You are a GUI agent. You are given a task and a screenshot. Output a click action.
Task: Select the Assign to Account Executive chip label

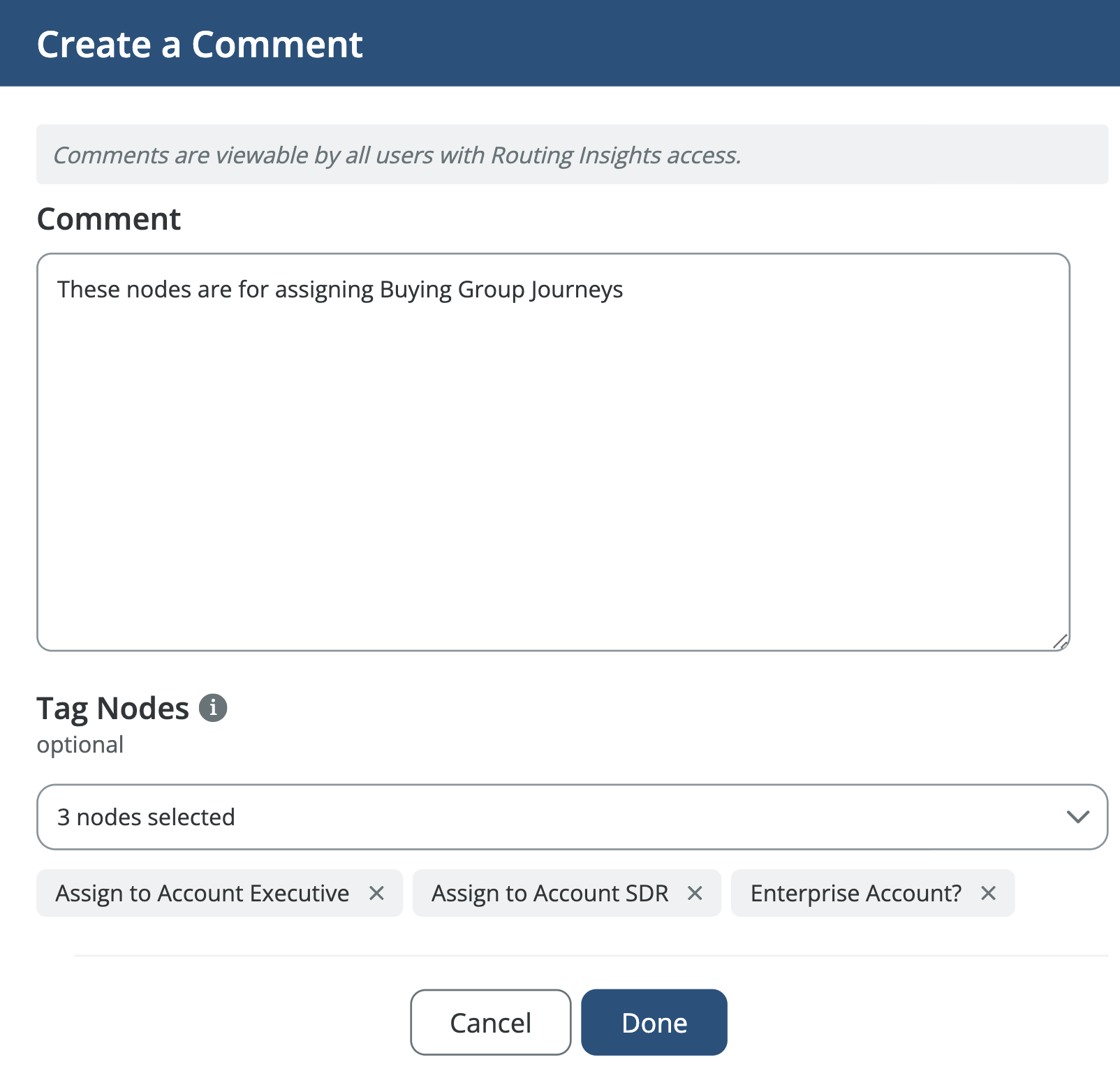pos(202,893)
